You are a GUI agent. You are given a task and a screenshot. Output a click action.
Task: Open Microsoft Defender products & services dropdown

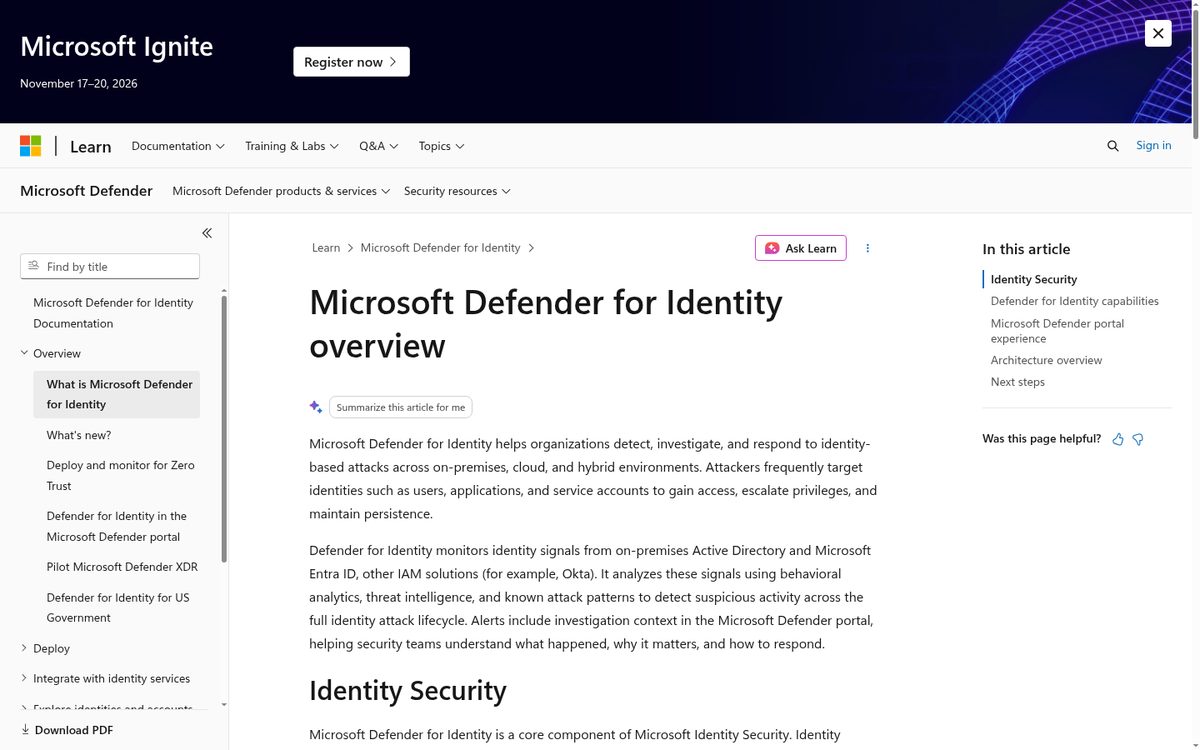281,191
